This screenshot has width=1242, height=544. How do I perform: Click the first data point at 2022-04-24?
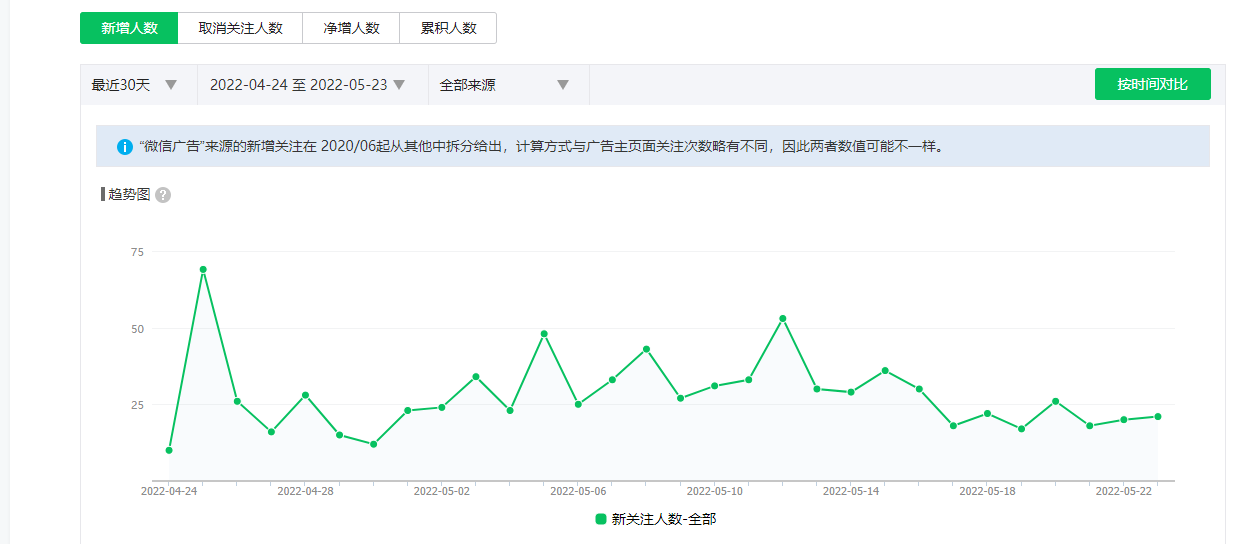pyautogui.click(x=169, y=450)
